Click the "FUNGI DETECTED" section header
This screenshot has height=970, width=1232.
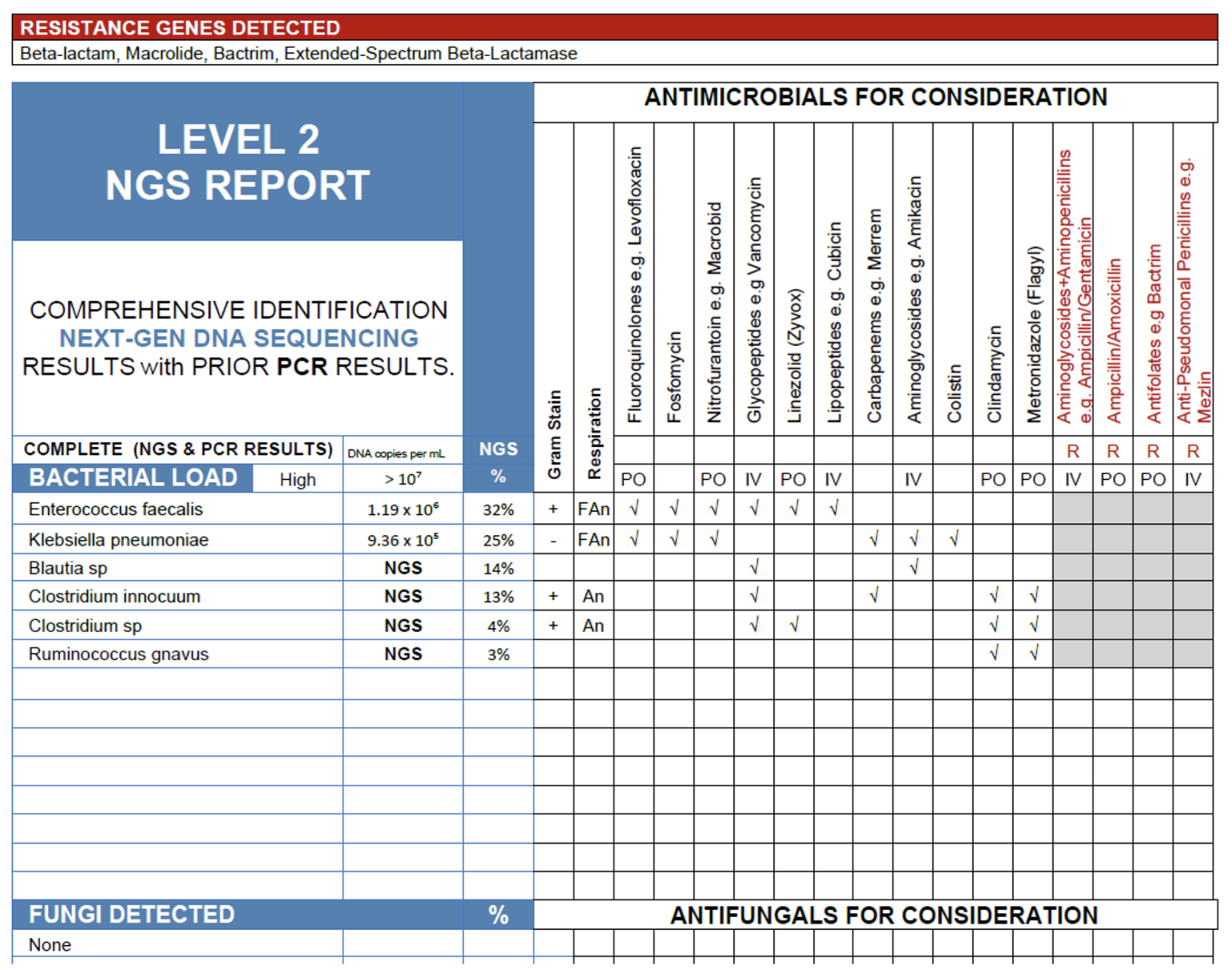tap(132, 915)
